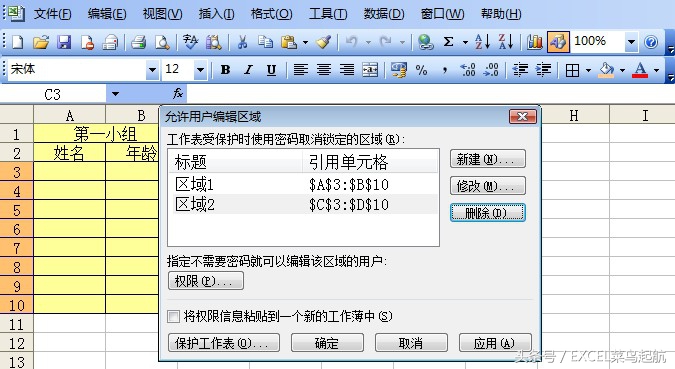The width and height of the screenshot is (675, 369).
Task: Click the Paste clipboard icon
Action: [x=289, y=42]
